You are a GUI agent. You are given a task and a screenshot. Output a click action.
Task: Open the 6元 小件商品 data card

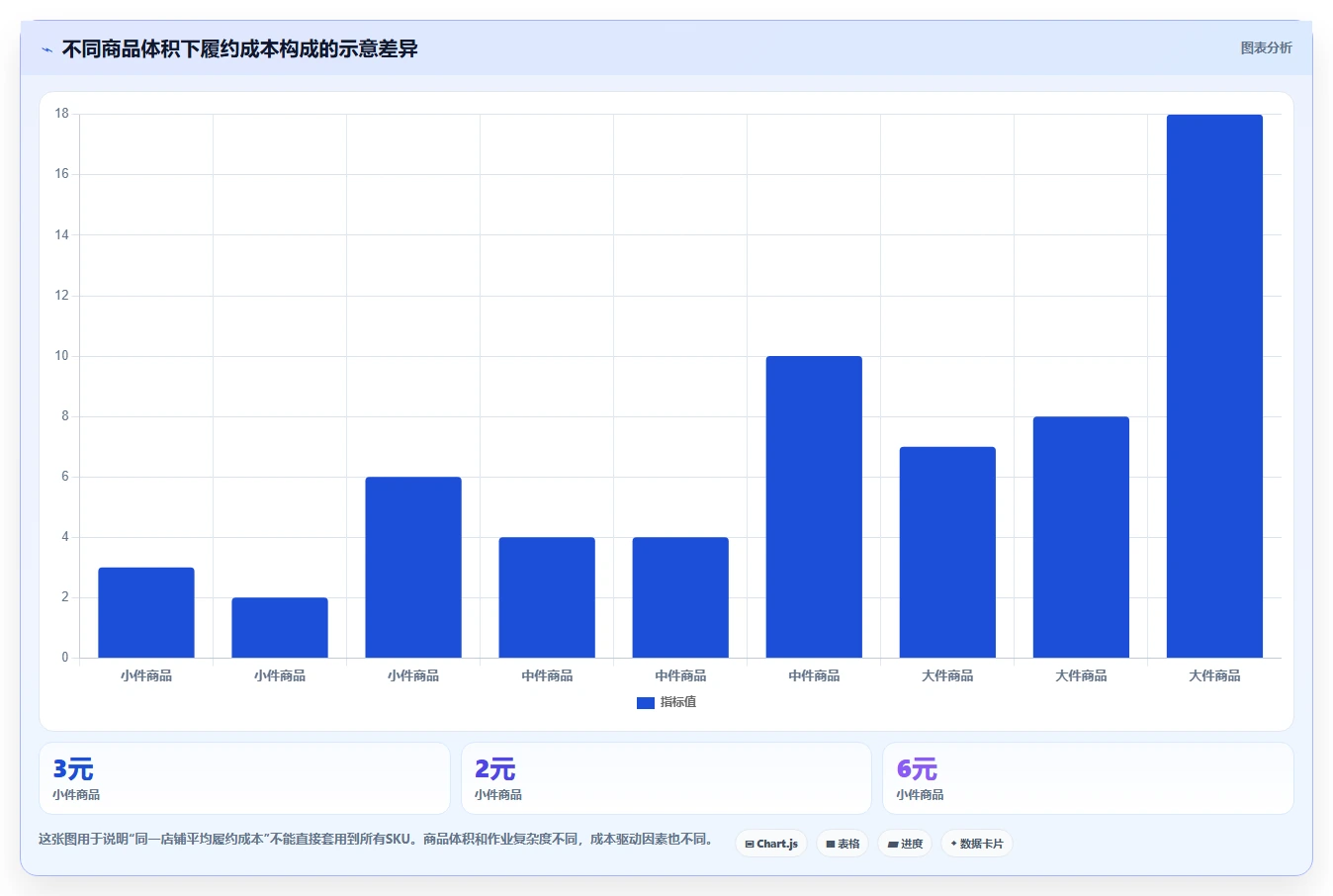coord(1088,778)
